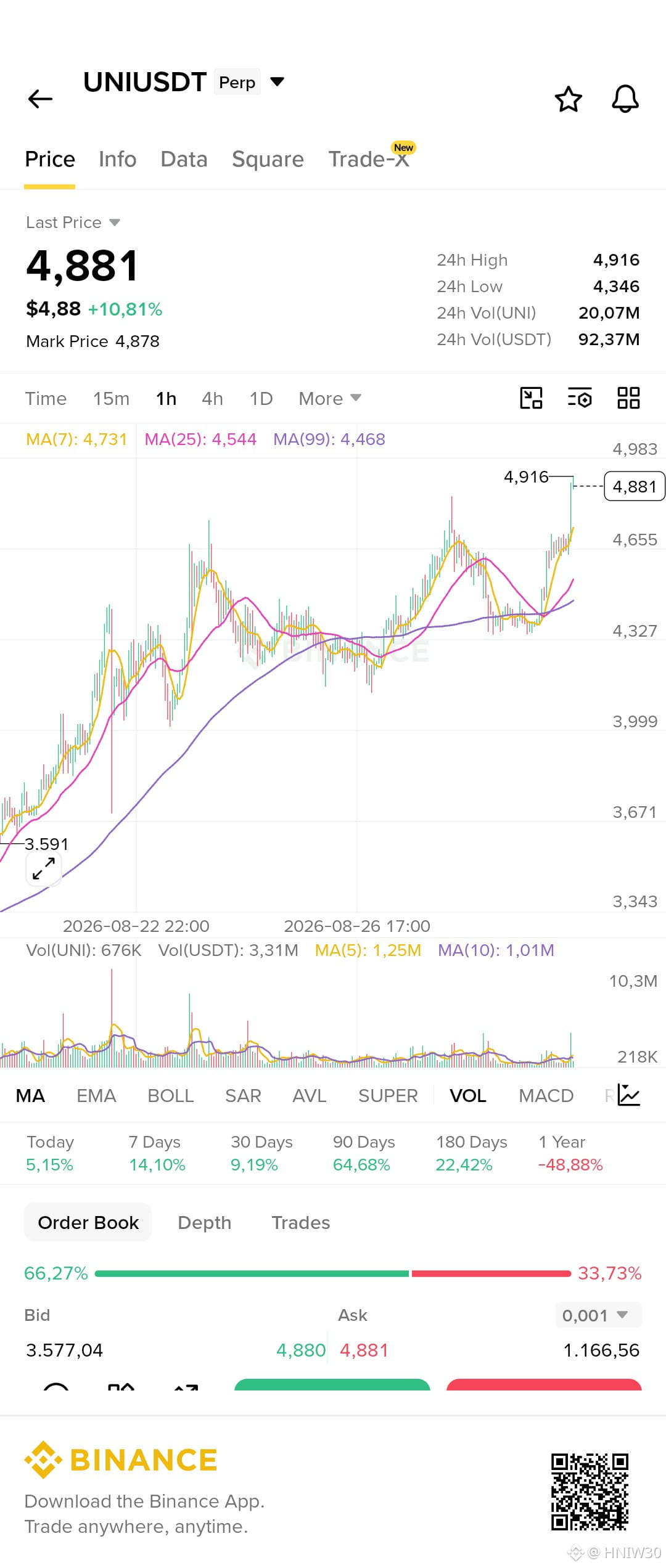Expand the Last Price dropdown
666x1568 pixels.
[x=115, y=223]
